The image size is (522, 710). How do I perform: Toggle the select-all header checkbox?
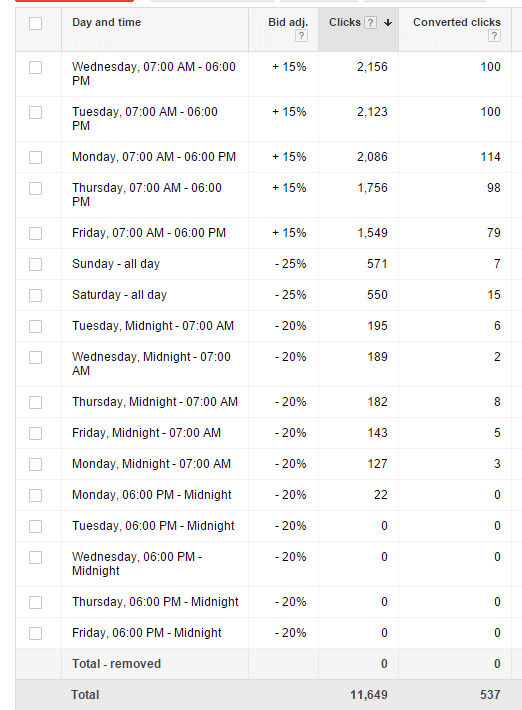[x=35, y=23]
